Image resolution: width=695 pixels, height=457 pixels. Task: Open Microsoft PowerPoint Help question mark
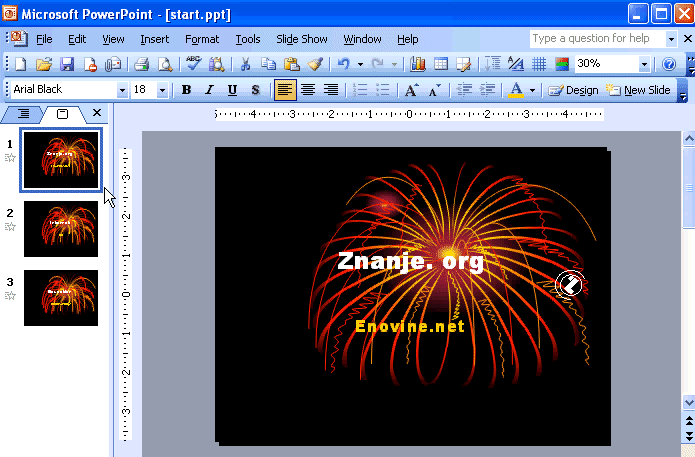click(x=669, y=64)
